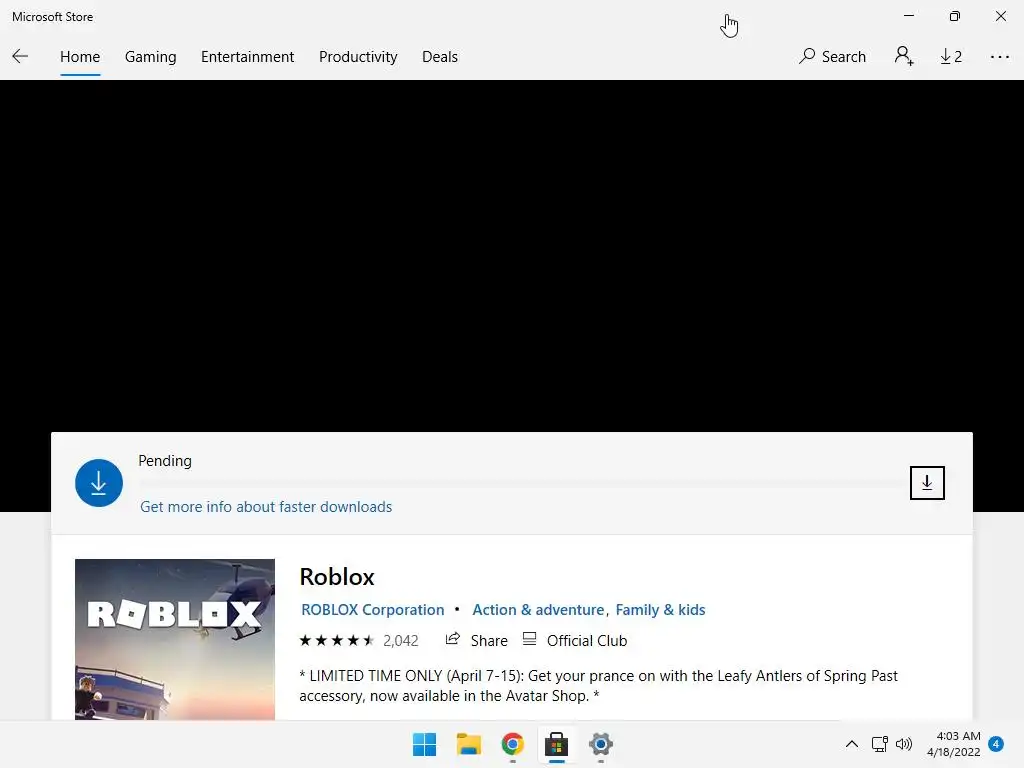View the Roblox star ratings
Image resolution: width=1024 pixels, height=768 pixels.
click(336, 641)
